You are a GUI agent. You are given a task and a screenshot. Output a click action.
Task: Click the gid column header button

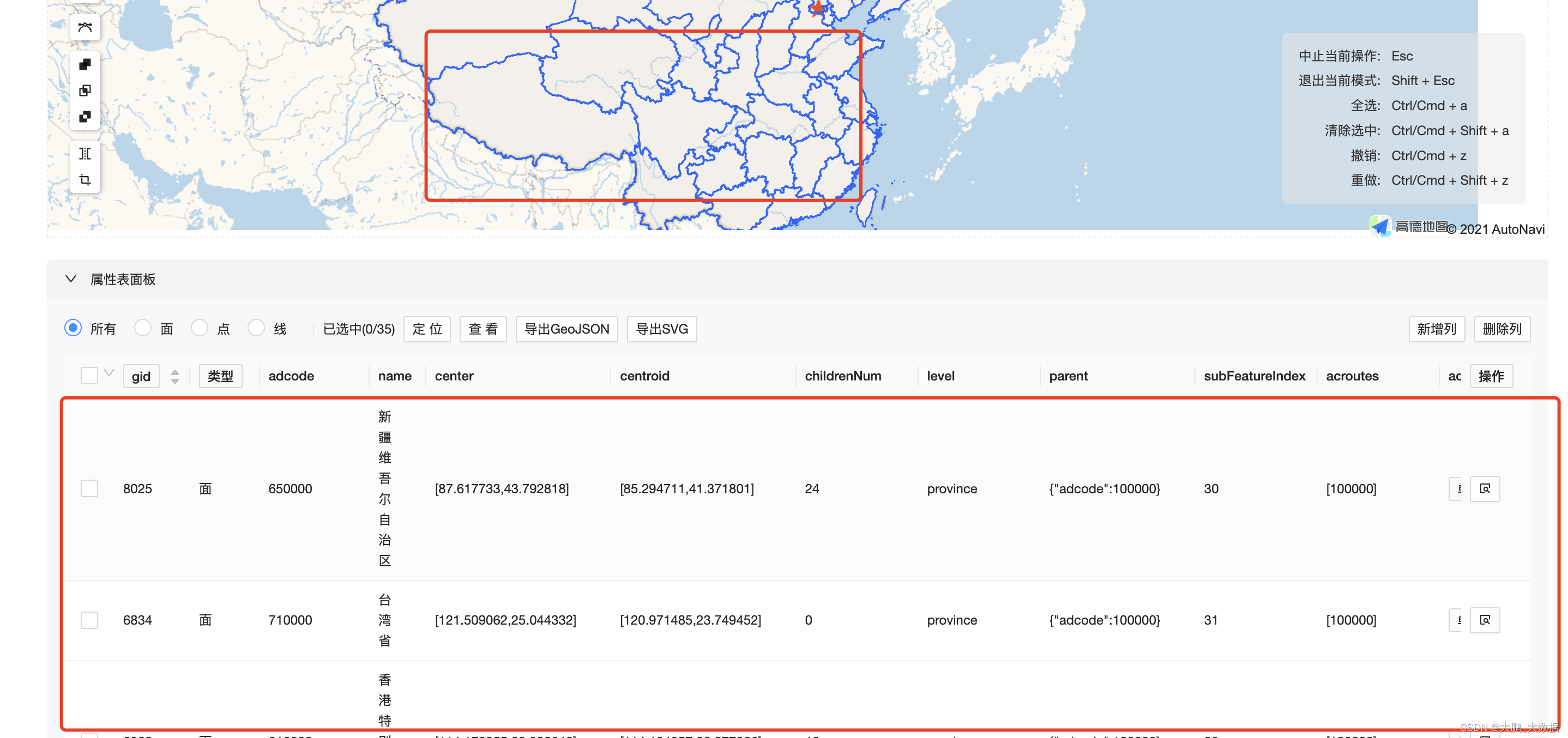click(x=141, y=376)
